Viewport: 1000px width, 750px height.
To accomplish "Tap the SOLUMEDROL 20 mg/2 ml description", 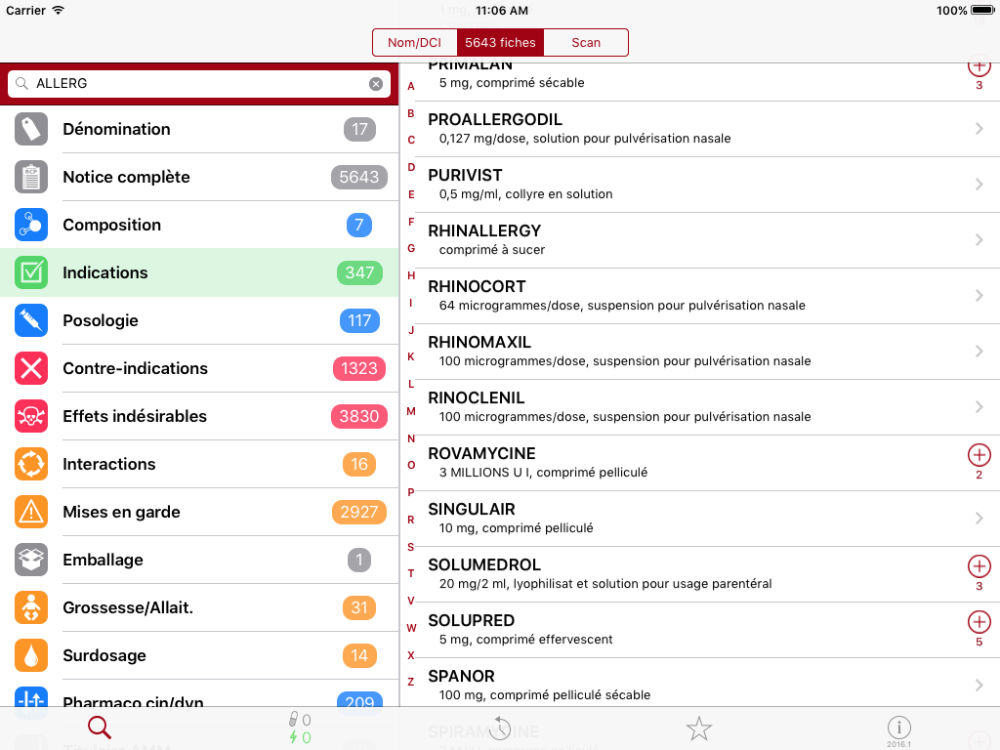I will click(x=605, y=584).
